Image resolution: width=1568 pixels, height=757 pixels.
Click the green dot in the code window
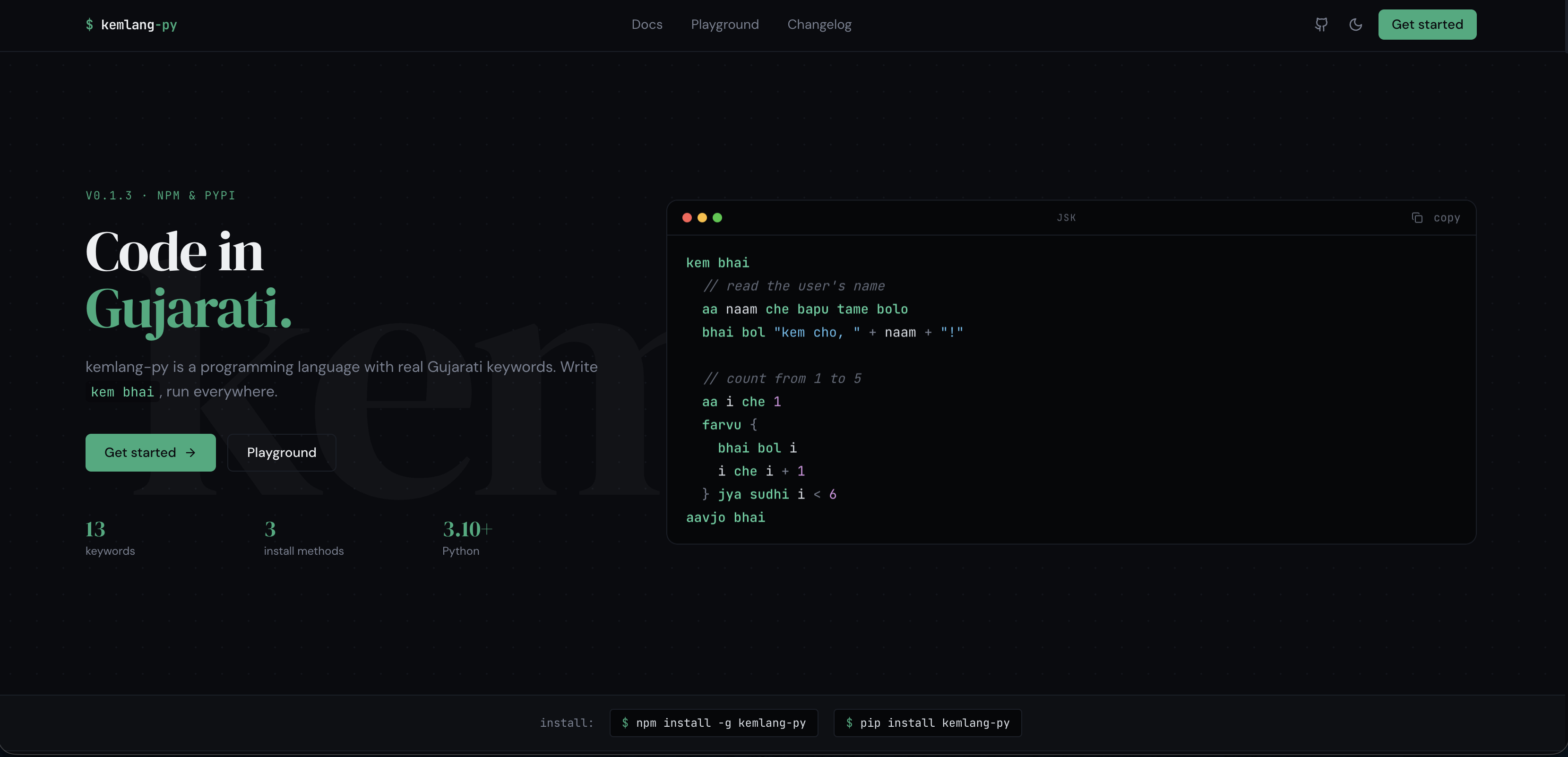pos(717,218)
